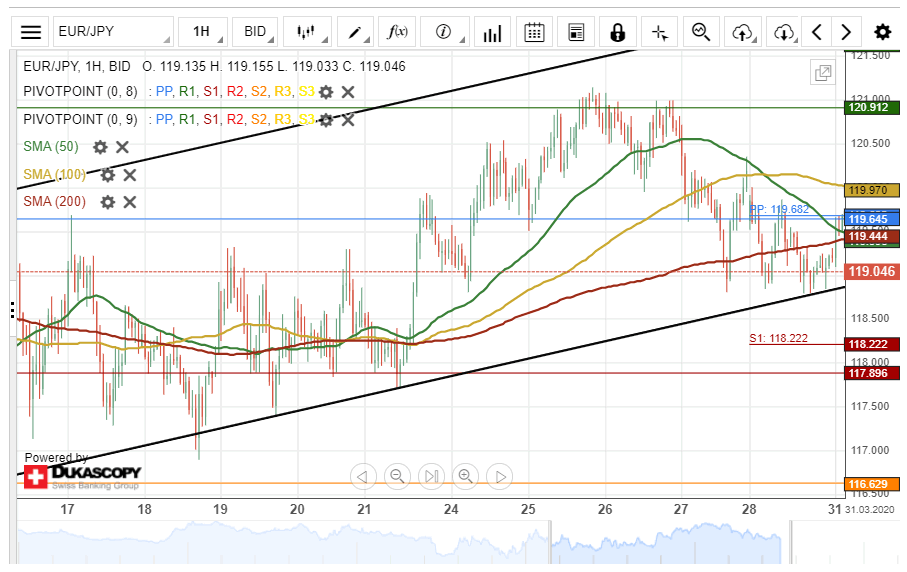Open the f(x) indicators menu
Image resolution: width=907 pixels, height=572 pixels.
pyautogui.click(x=398, y=32)
